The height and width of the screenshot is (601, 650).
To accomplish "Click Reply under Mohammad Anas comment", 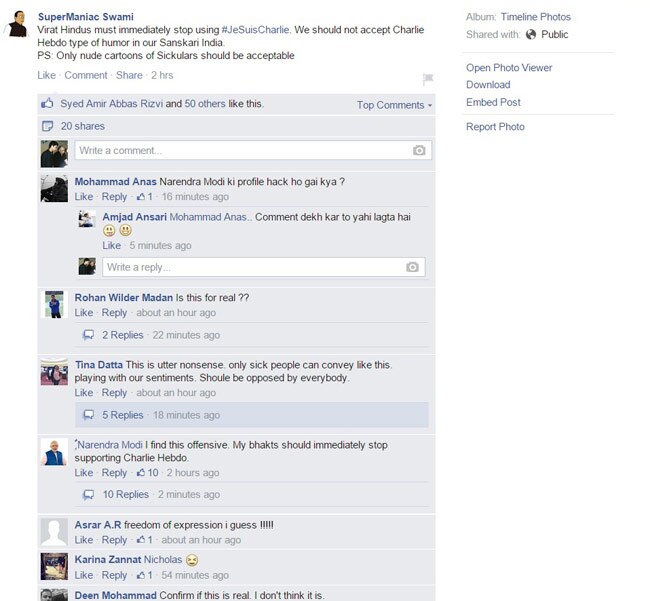I will [x=114, y=197].
